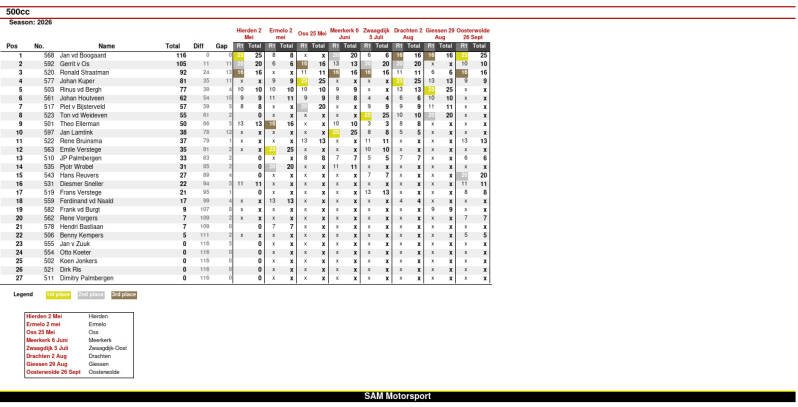Image resolution: width=798 pixels, height=407 pixels.
Task: Click total points 105 for Gerrit v Os
Action: 182,64
